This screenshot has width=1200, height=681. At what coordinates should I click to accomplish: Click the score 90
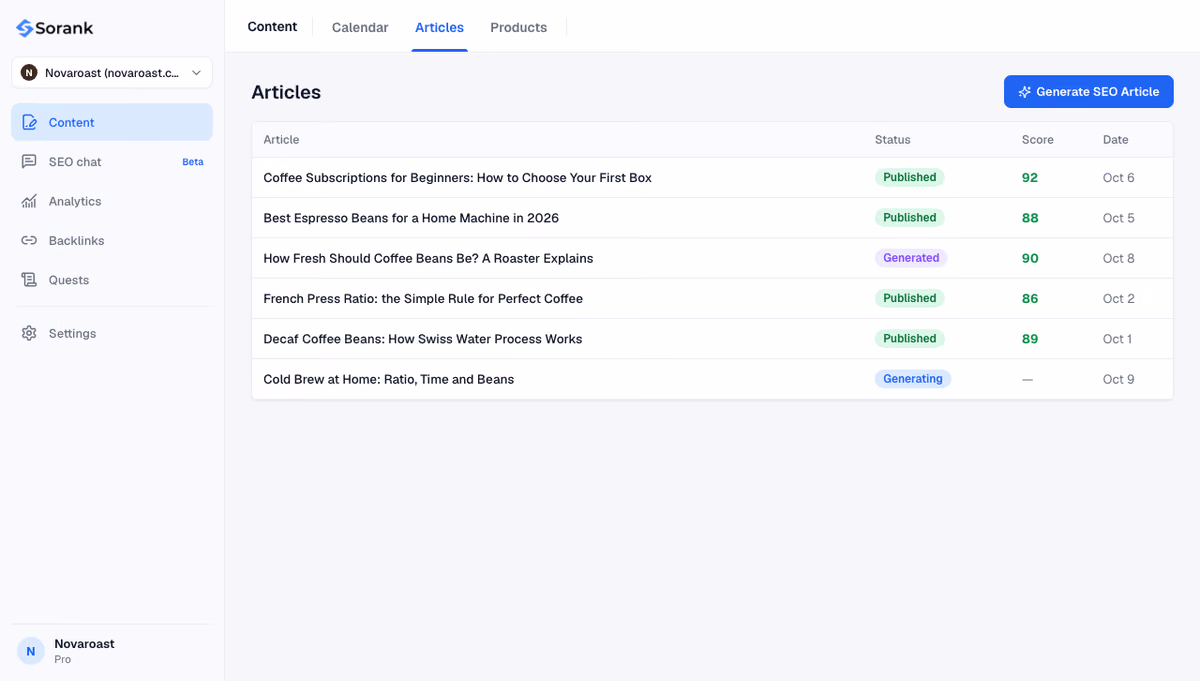pyautogui.click(x=1030, y=258)
